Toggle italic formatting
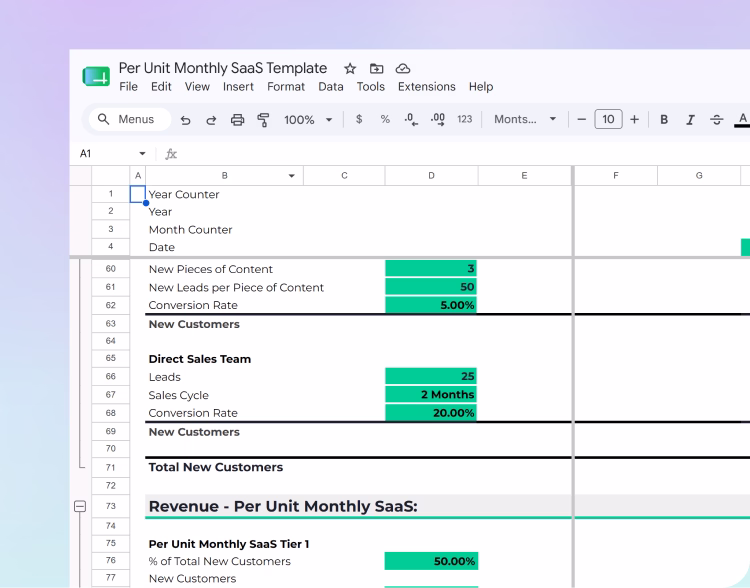 tap(690, 120)
